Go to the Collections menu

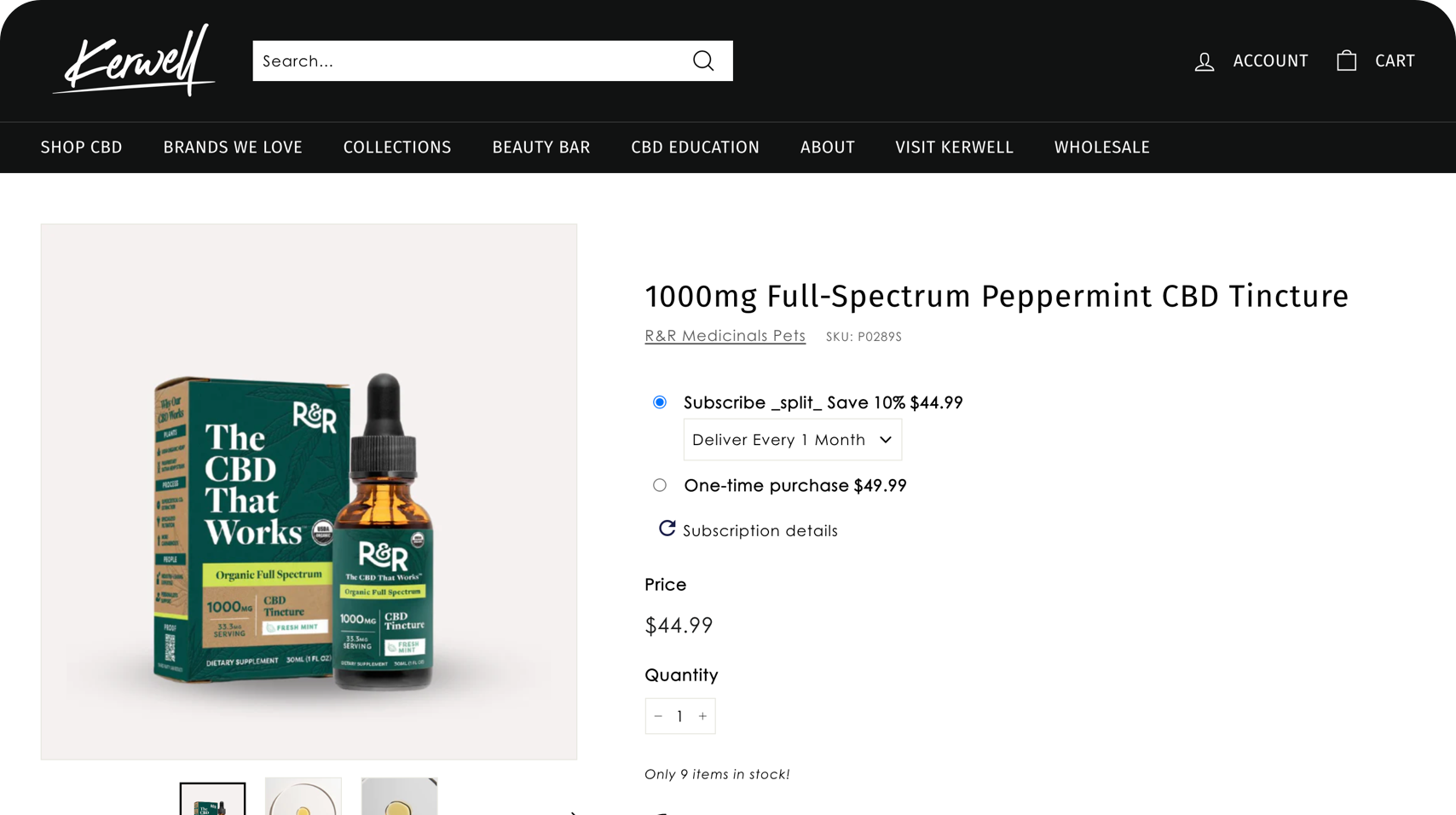coord(397,147)
